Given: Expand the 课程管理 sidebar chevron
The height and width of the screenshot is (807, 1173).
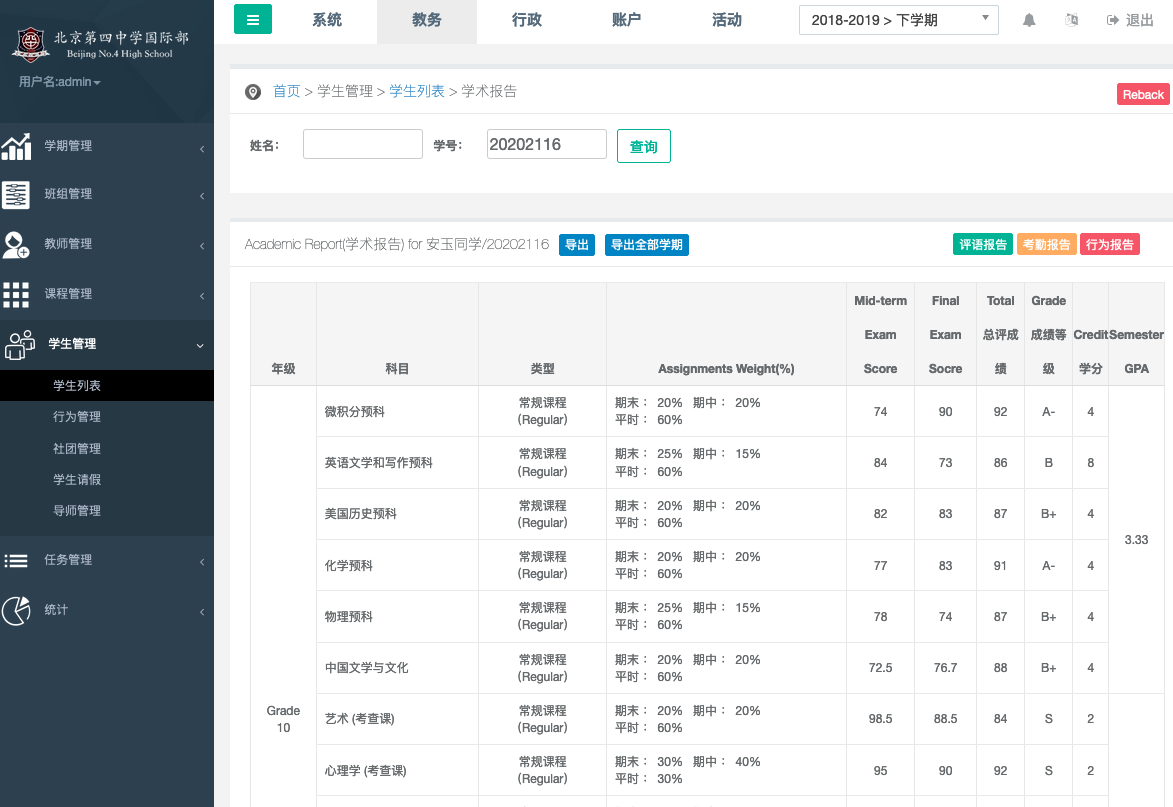Looking at the screenshot, I should pyautogui.click(x=202, y=296).
